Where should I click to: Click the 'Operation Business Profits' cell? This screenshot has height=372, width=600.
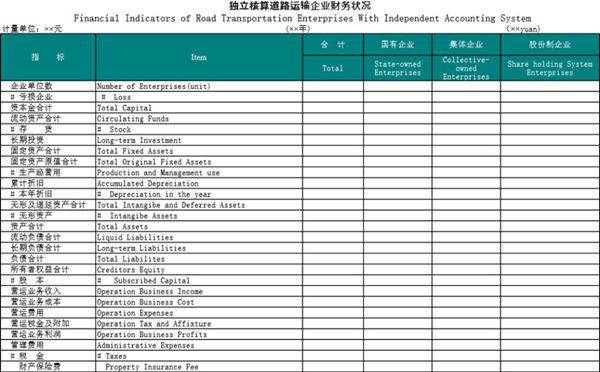click(x=199, y=334)
